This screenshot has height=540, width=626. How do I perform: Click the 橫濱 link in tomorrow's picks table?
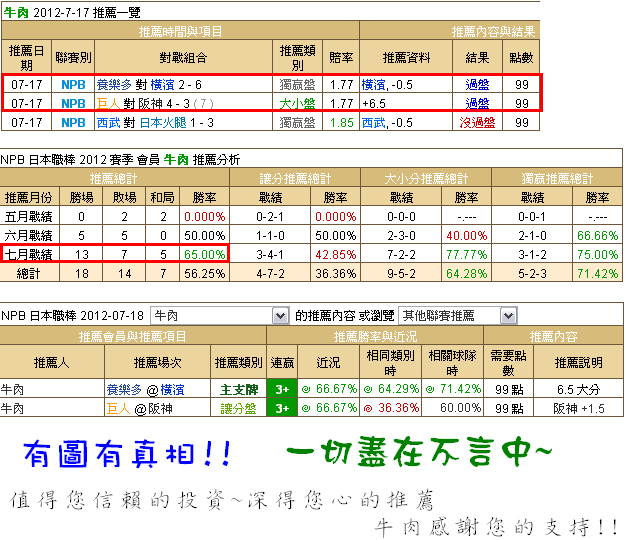[x=172, y=390]
